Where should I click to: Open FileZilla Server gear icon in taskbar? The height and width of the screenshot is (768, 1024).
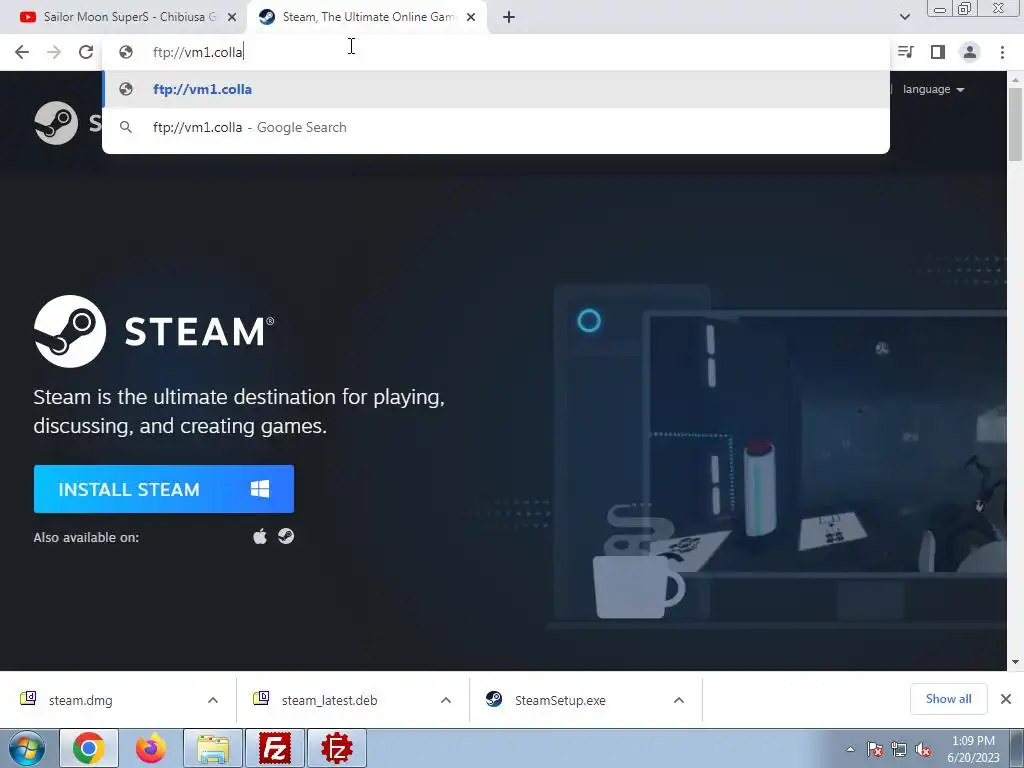[337, 748]
